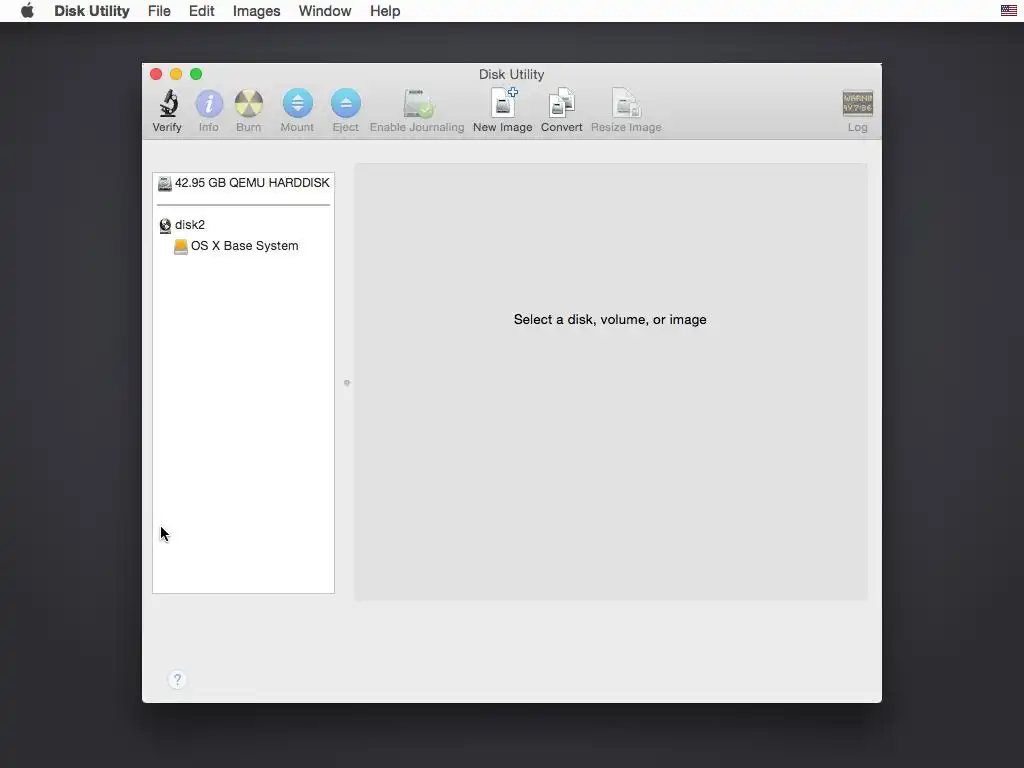
Task: Click the orange volume icon for OS X Base System
Action: click(181, 247)
